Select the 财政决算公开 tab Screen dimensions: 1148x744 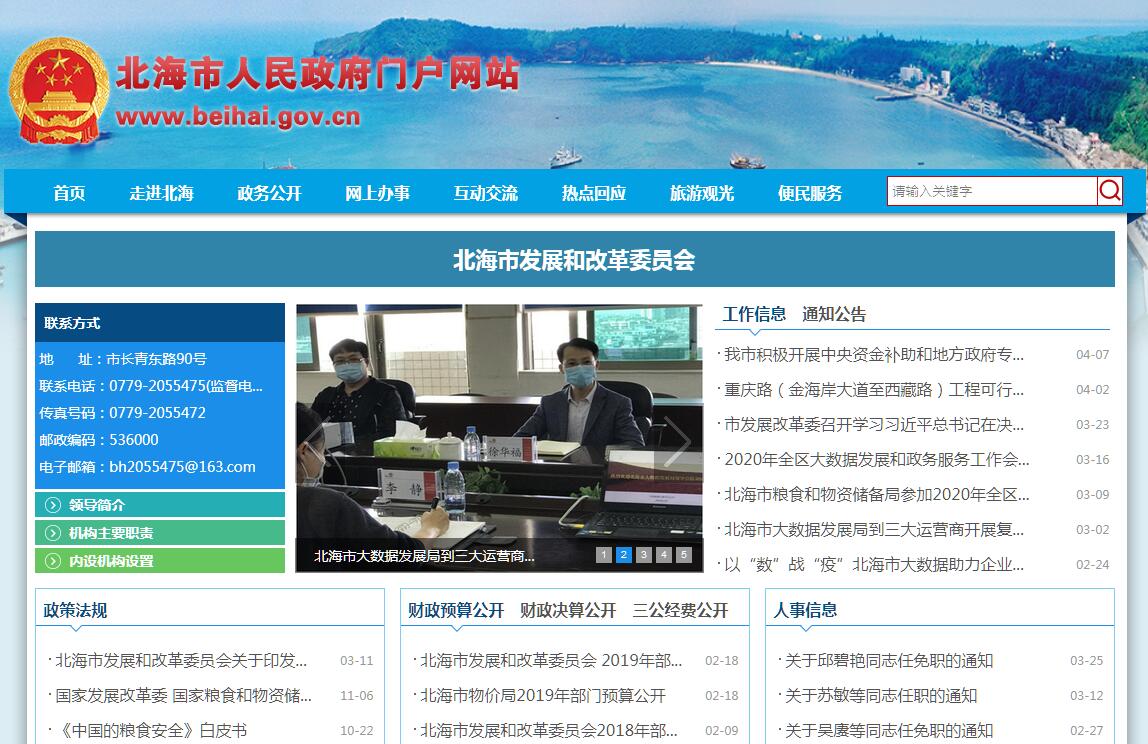pyautogui.click(x=568, y=610)
